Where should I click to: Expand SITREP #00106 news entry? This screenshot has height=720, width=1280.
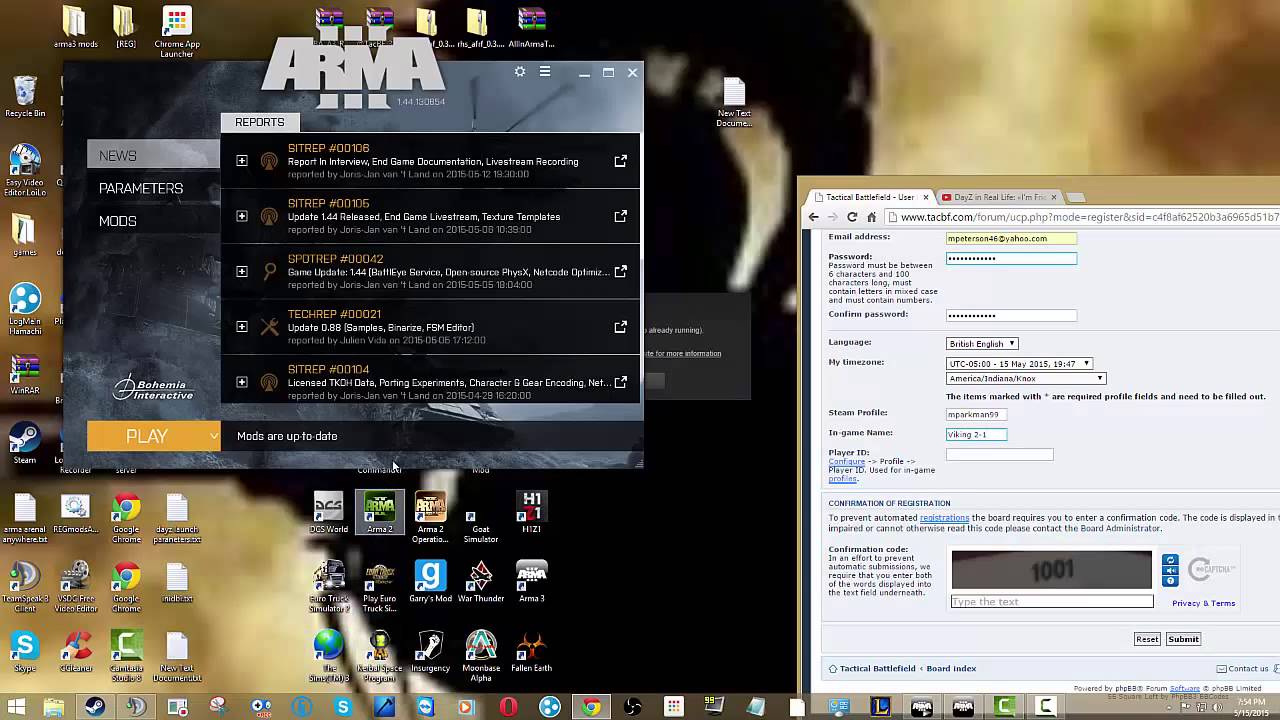click(x=242, y=161)
